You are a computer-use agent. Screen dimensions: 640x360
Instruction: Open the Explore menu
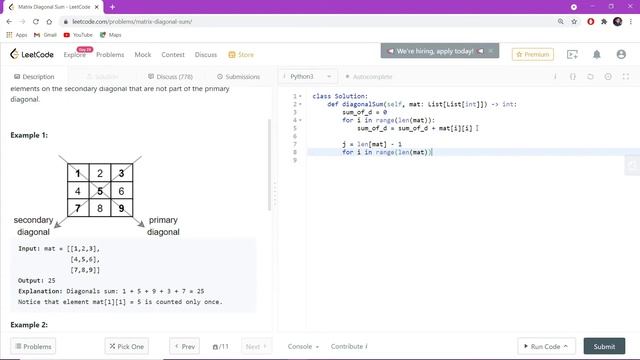(x=75, y=55)
